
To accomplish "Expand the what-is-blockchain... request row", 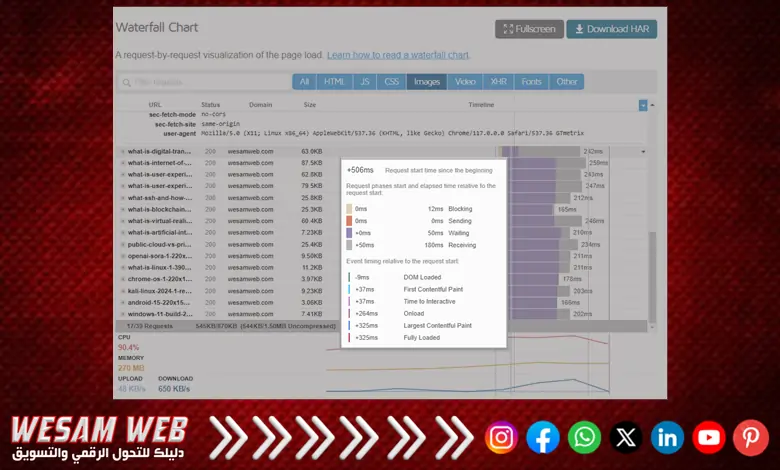I will 123,210.
